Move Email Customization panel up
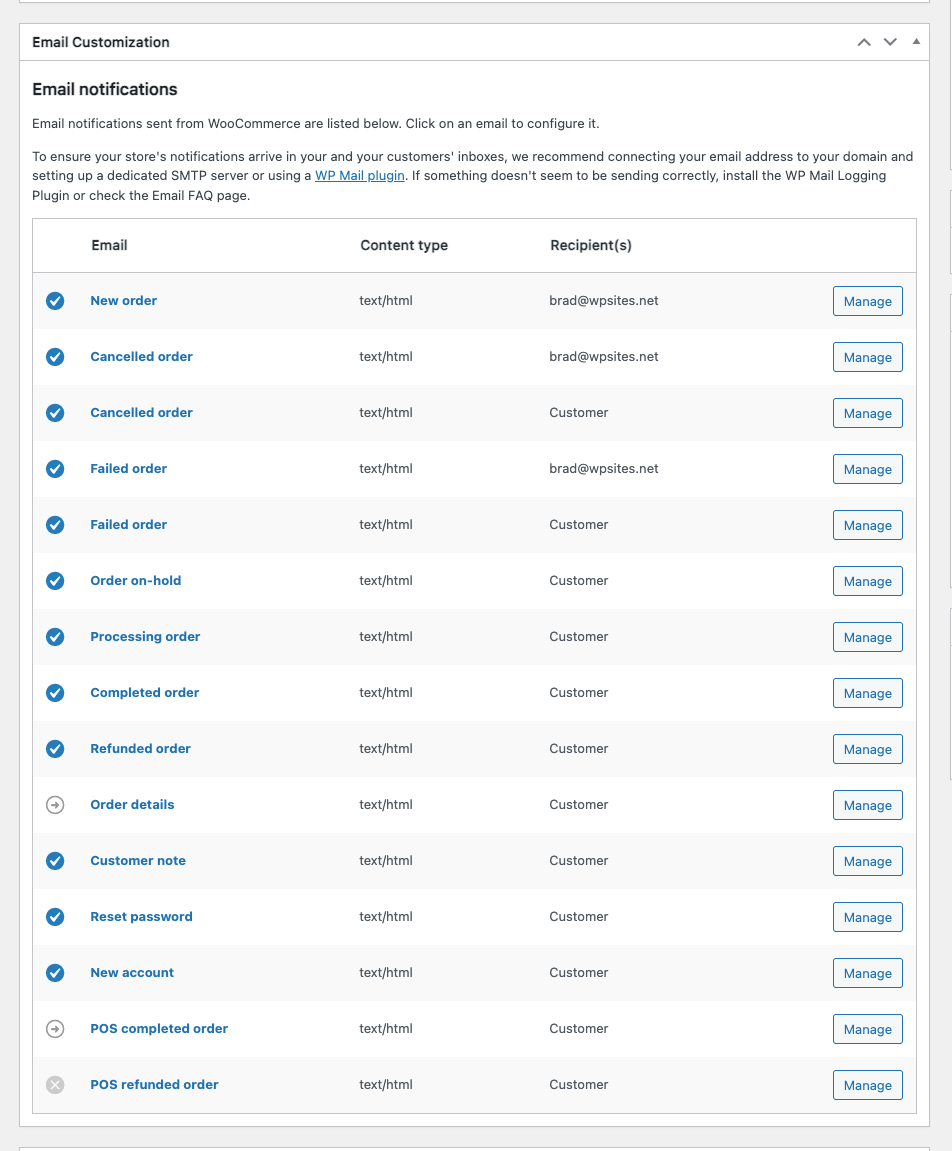The height and width of the screenshot is (1151, 952). point(864,42)
